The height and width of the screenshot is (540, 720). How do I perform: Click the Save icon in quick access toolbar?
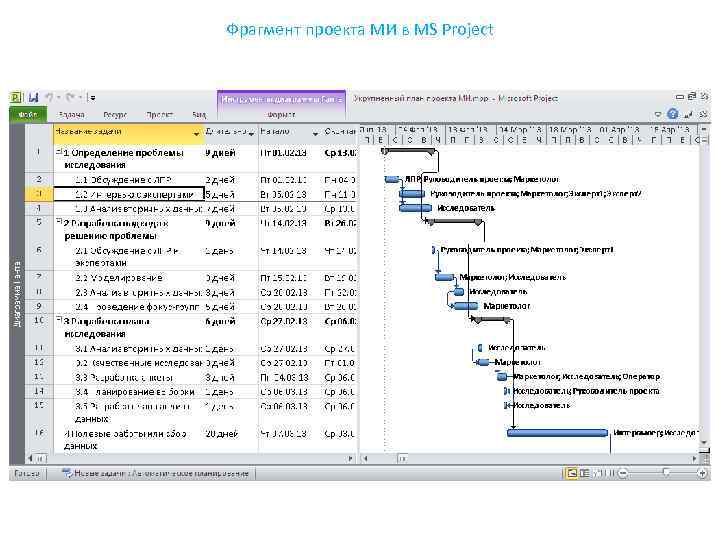click(34, 97)
